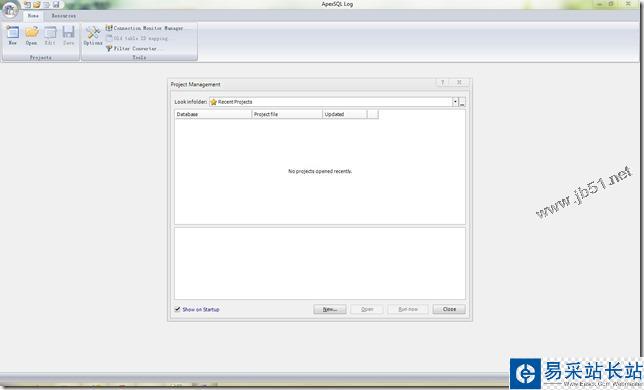
Task: Click the undo icon in quick access toolbar
Action: coord(28,5)
